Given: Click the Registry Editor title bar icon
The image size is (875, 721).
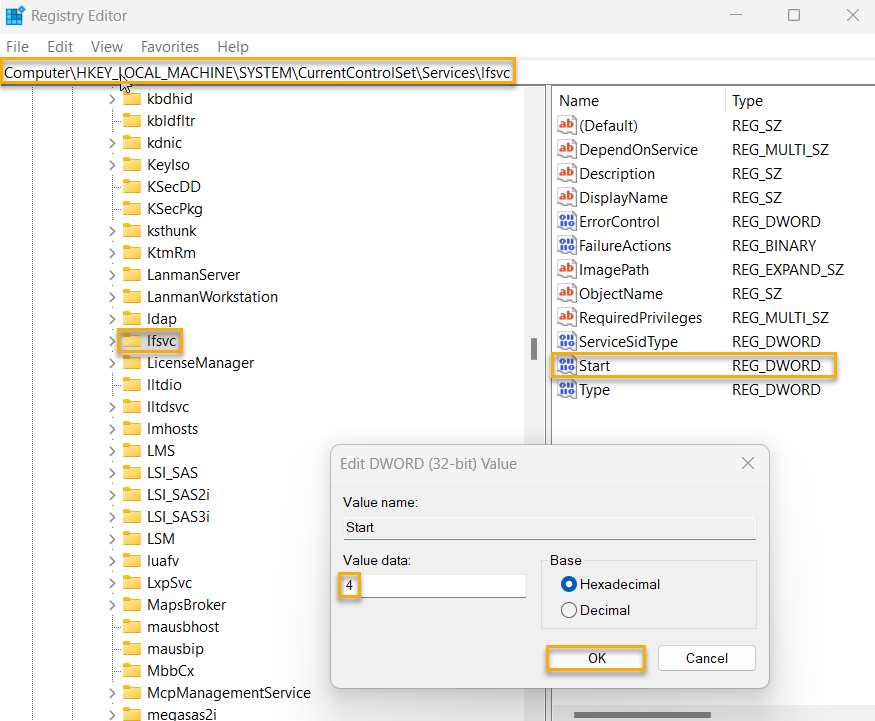Looking at the screenshot, I should pos(14,15).
